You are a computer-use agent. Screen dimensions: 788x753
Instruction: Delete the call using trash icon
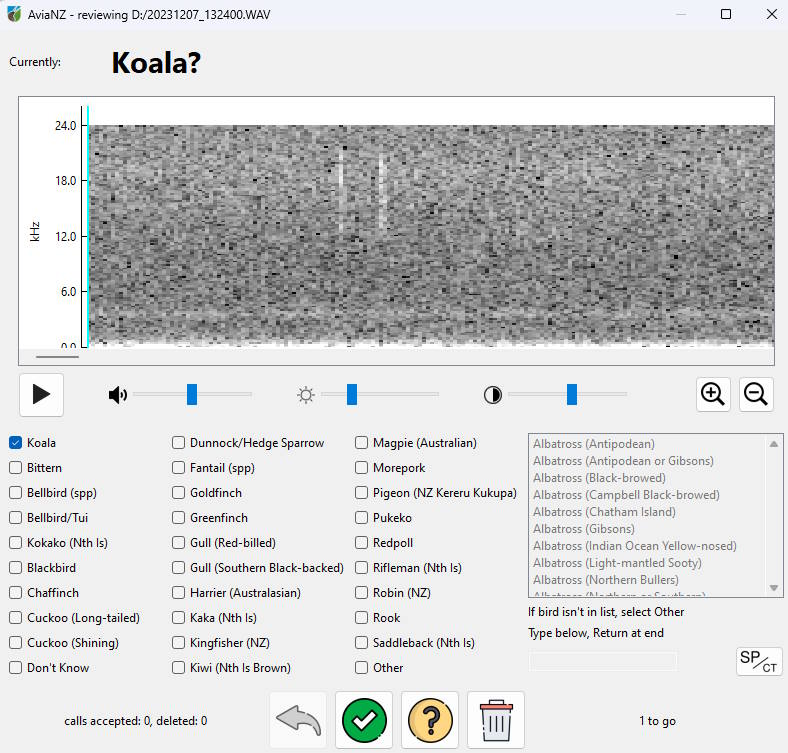[496, 720]
